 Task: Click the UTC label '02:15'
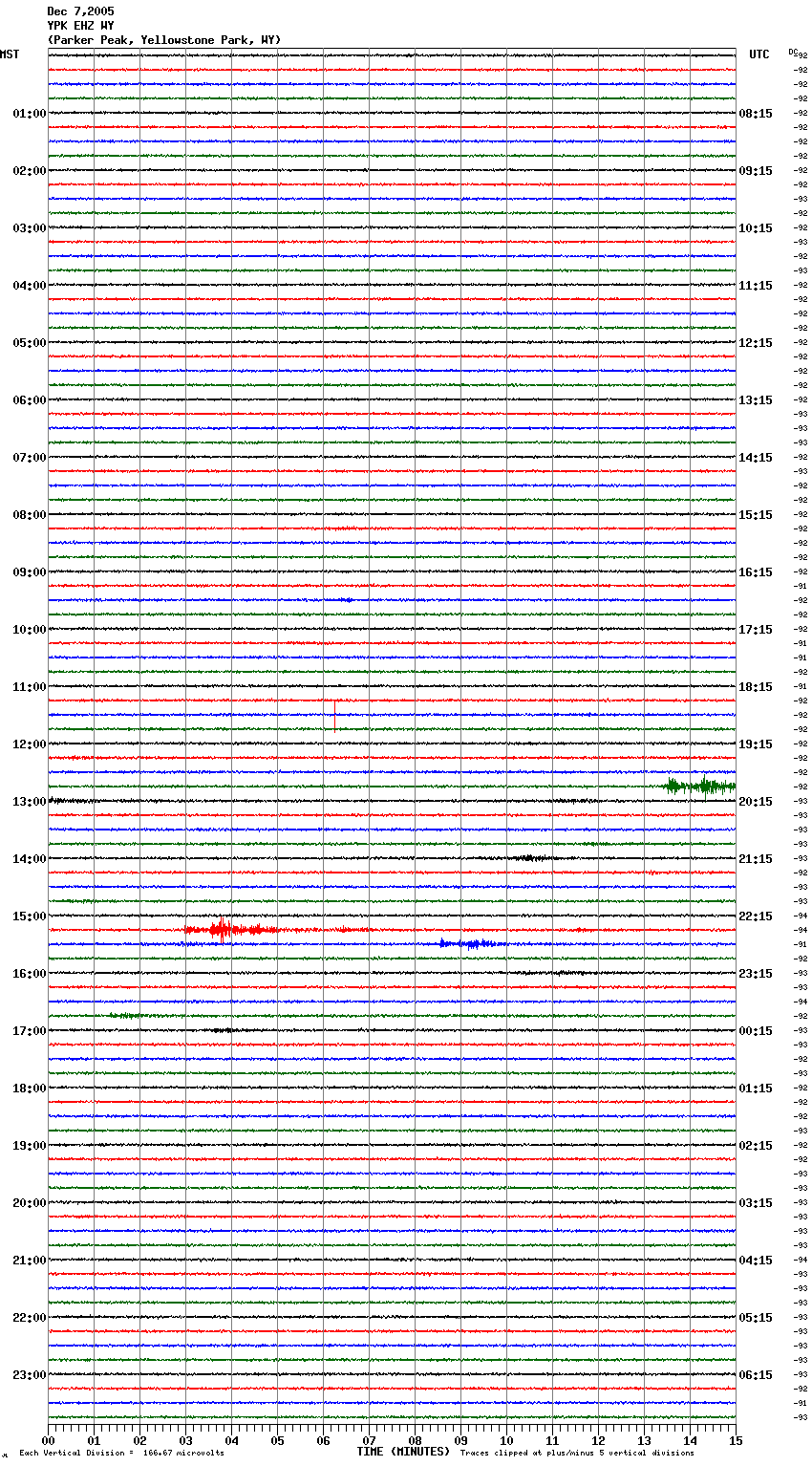(756, 1146)
